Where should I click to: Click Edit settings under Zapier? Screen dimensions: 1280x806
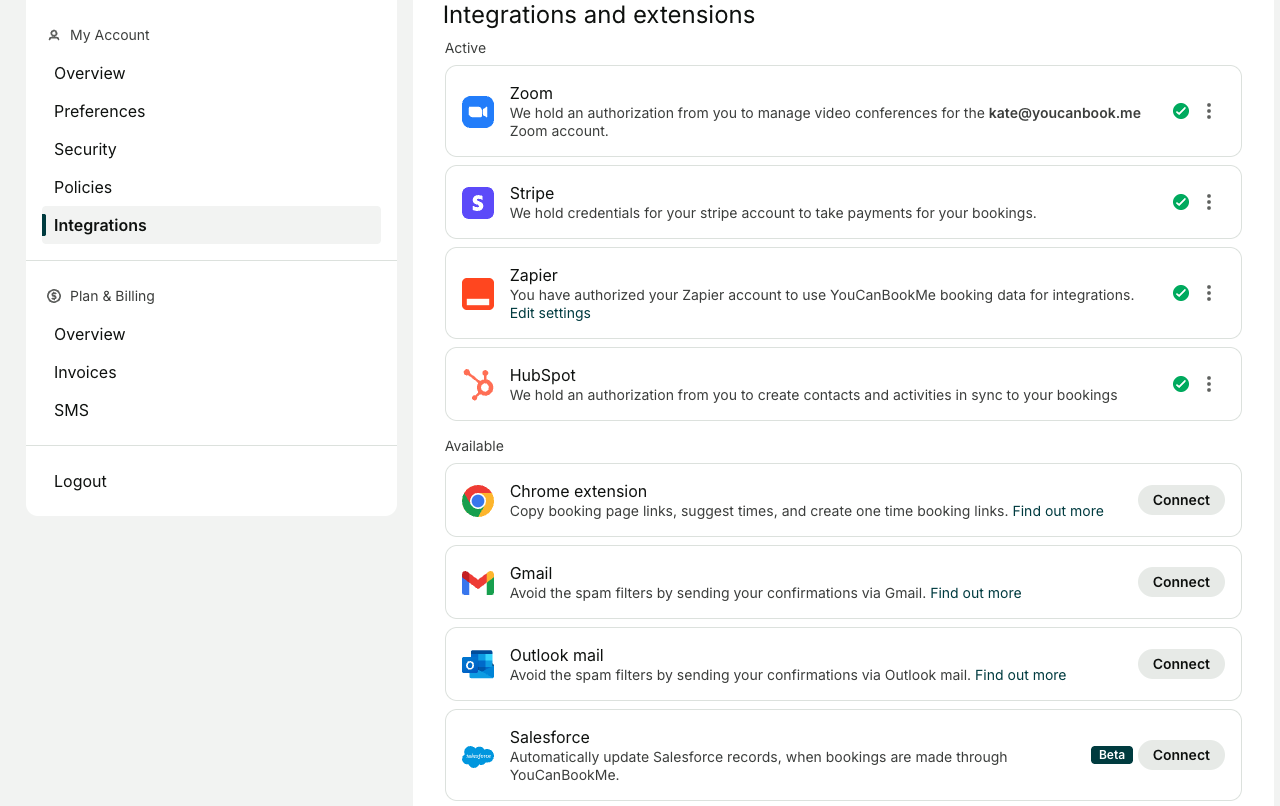550,313
